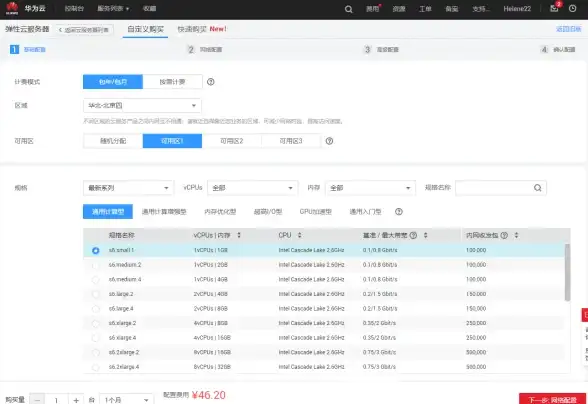This screenshot has width=588, height=404.
Task: Select 超高I/O型 flavor type tab
Action: (268, 212)
